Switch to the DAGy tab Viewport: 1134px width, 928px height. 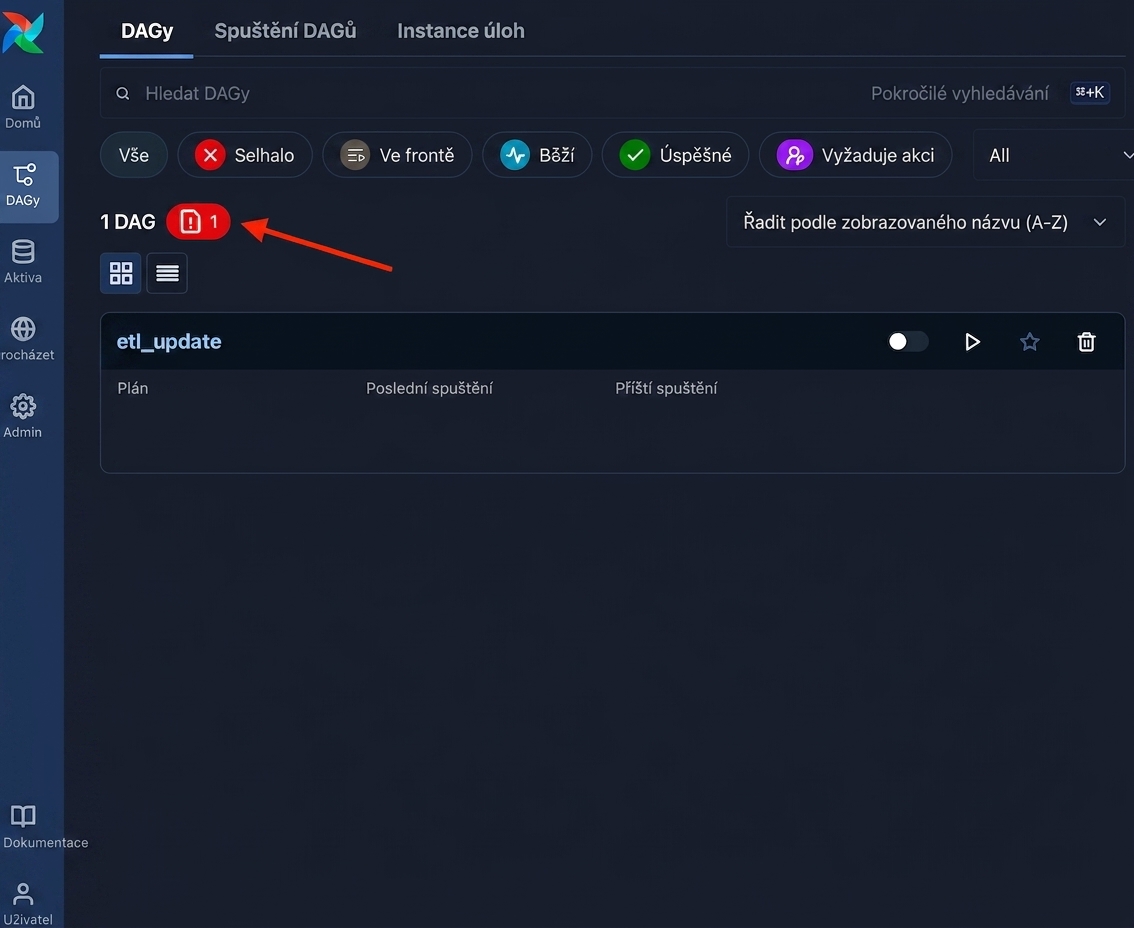[x=147, y=31]
